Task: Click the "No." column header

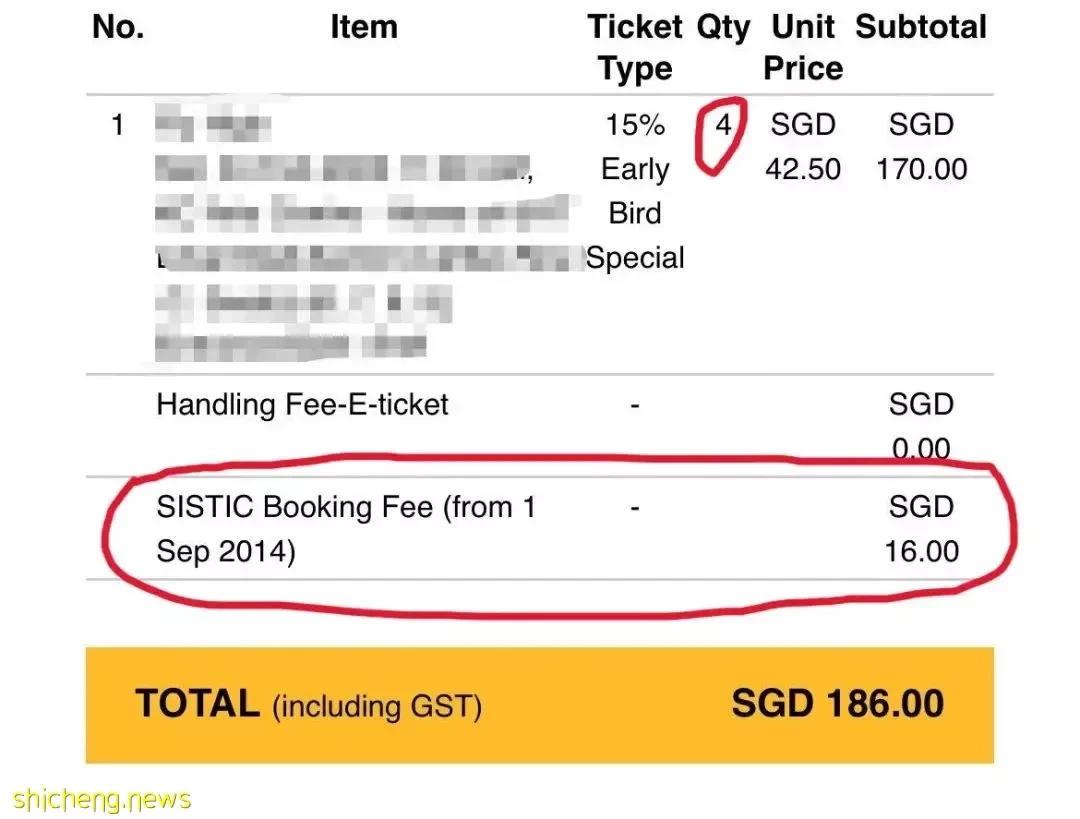Action: pyautogui.click(x=118, y=28)
